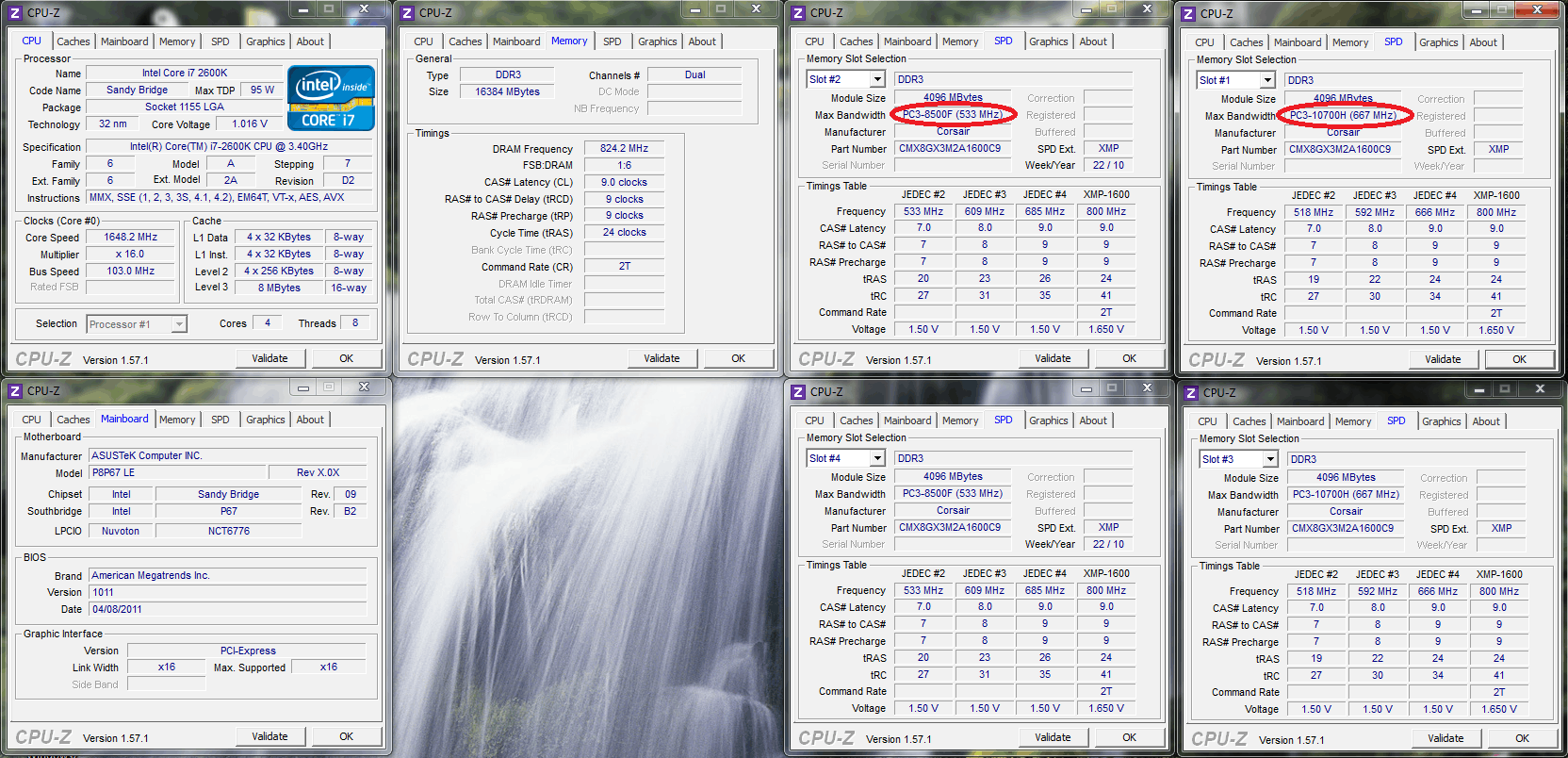Click the Core Speed value "1648.2 MHz"
Image resolution: width=1568 pixels, height=758 pixels.
(x=131, y=237)
